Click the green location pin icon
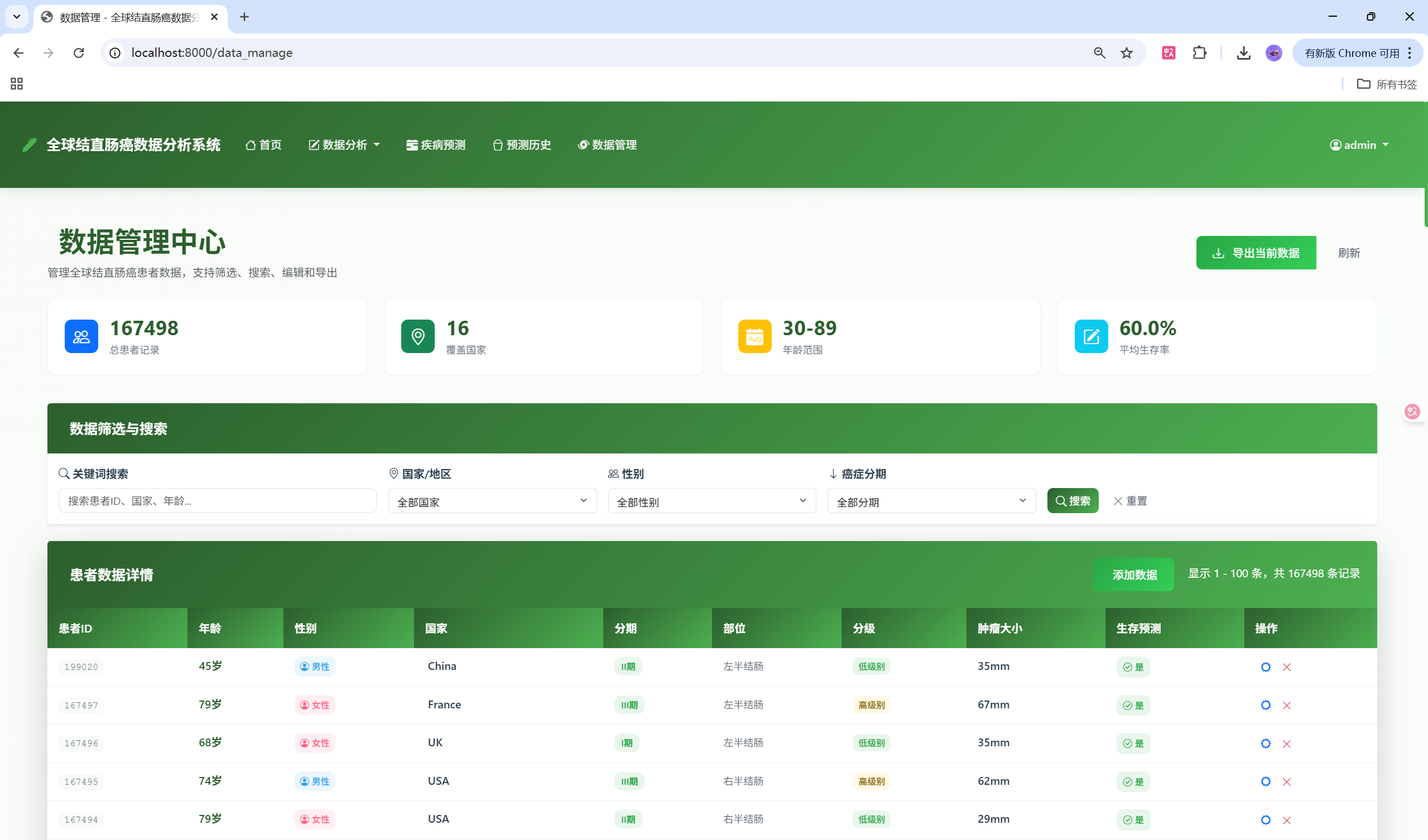The width and height of the screenshot is (1428, 840). coord(417,336)
